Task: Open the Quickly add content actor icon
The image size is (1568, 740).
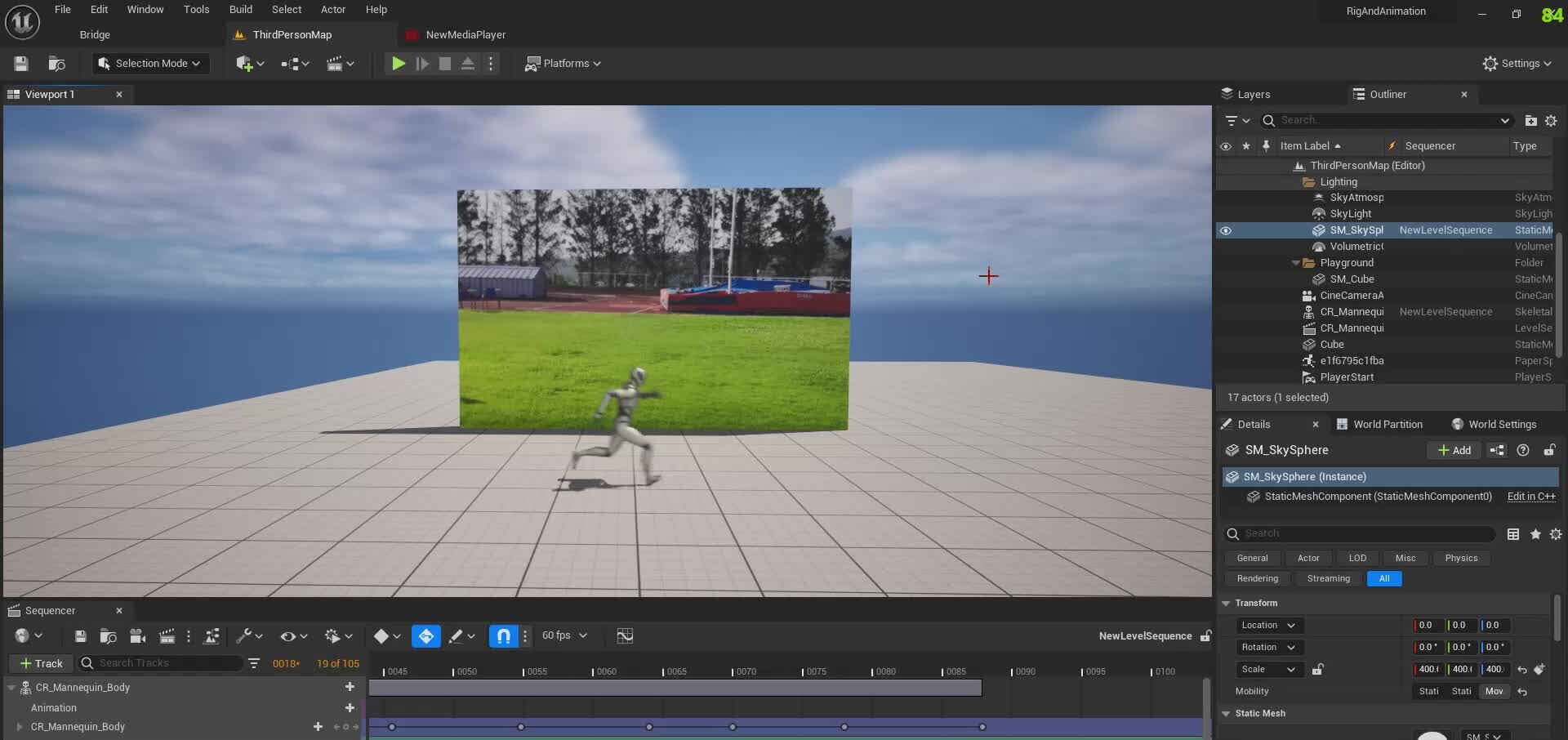Action: 245,63
